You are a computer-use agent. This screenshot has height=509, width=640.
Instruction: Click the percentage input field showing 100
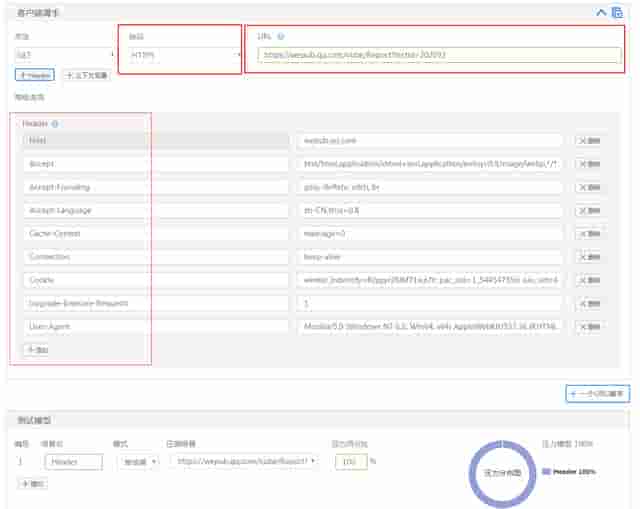pos(351,462)
